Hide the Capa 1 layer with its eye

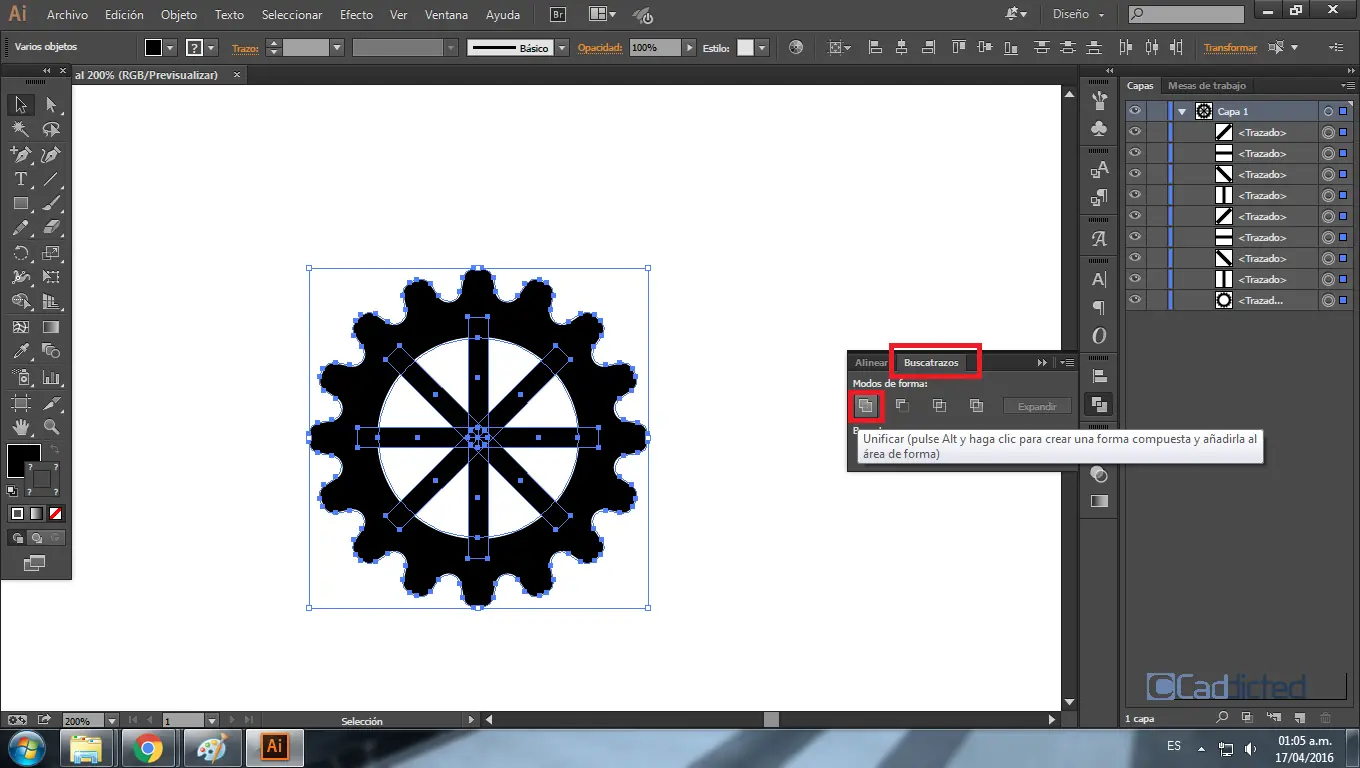click(1135, 111)
